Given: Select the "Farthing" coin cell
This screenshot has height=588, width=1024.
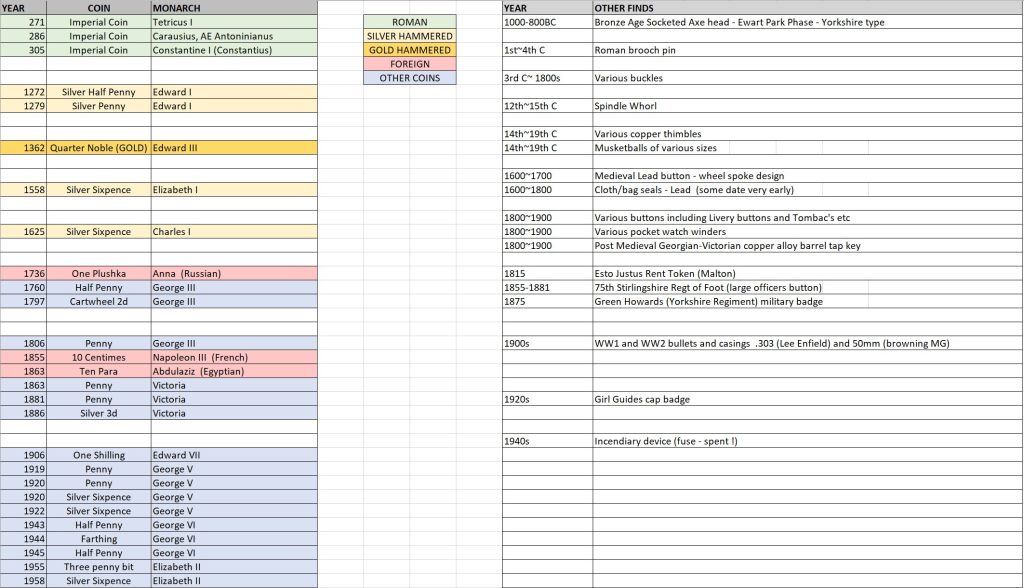Looking at the screenshot, I should [99, 539].
